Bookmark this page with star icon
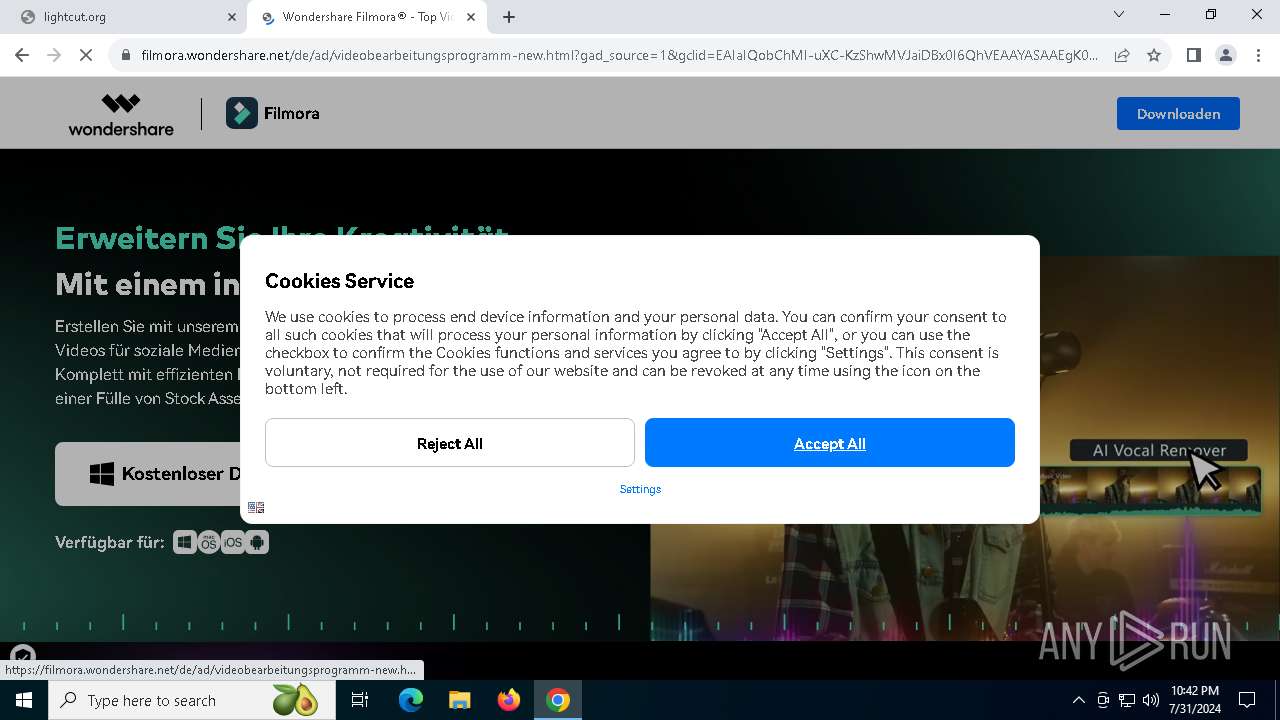Screen dimensions: 1280x720 coord(1154,55)
